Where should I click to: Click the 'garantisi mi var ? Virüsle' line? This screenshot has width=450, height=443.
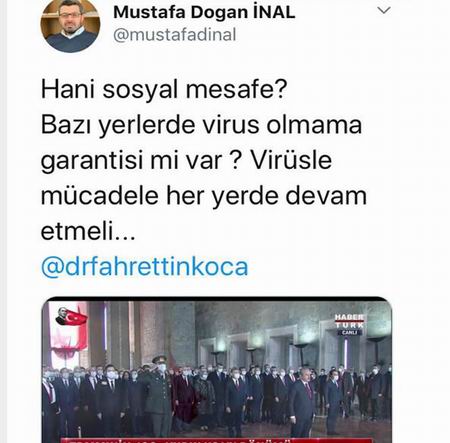click(x=186, y=161)
